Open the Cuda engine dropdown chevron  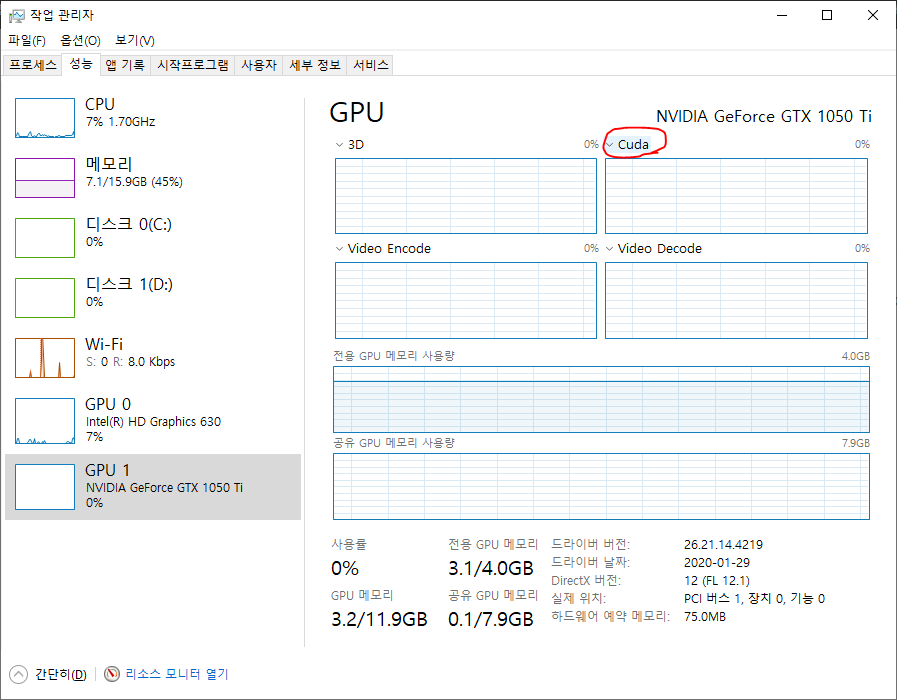(x=610, y=145)
